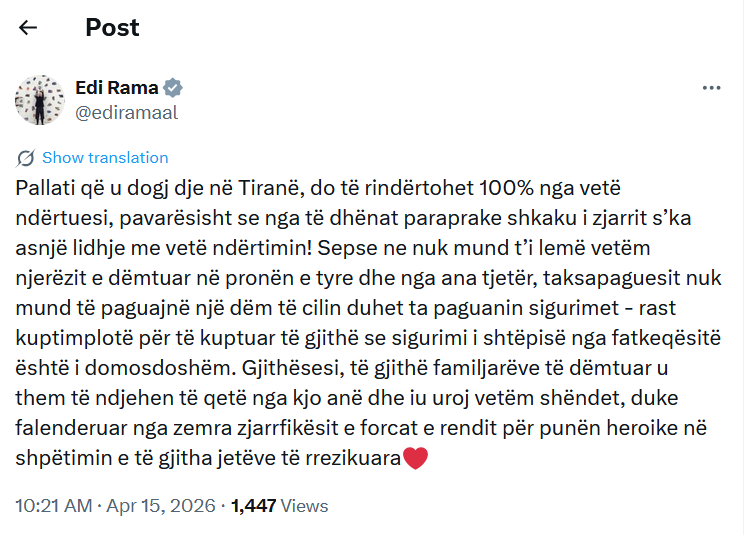The image size is (745, 535).
Task: Click the 1,447 view count number
Action: [253, 507]
